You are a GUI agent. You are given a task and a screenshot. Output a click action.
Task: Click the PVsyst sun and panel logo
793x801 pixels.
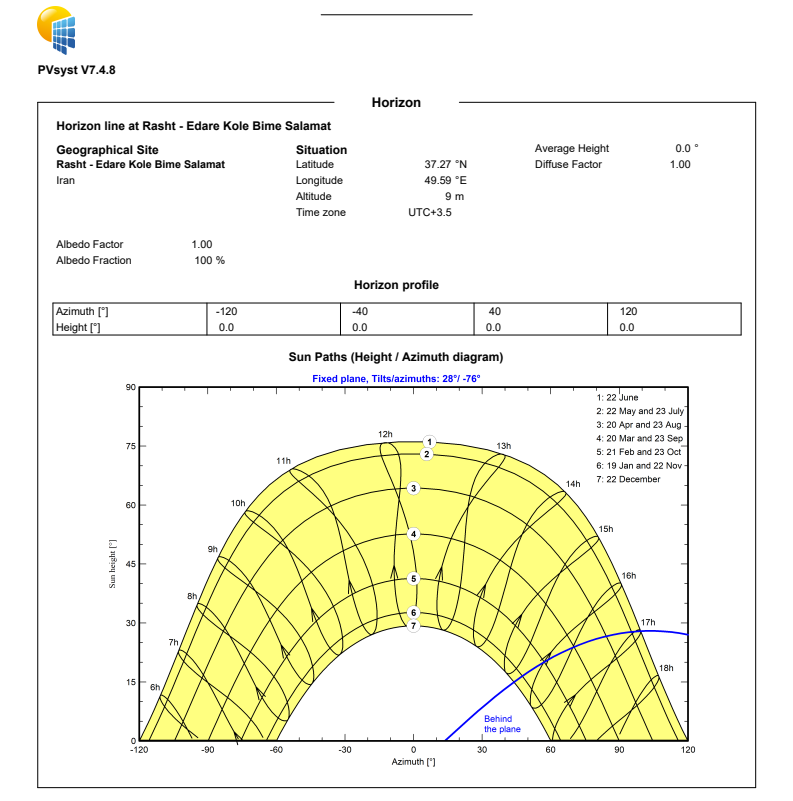tap(56, 30)
